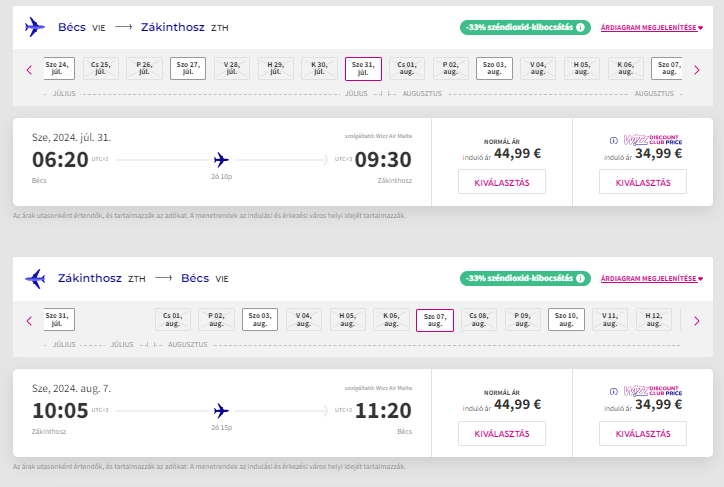This screenshot has width=724, height=487.
Task: Select return date Szo 10, aug.
Action: click(566, 319)
